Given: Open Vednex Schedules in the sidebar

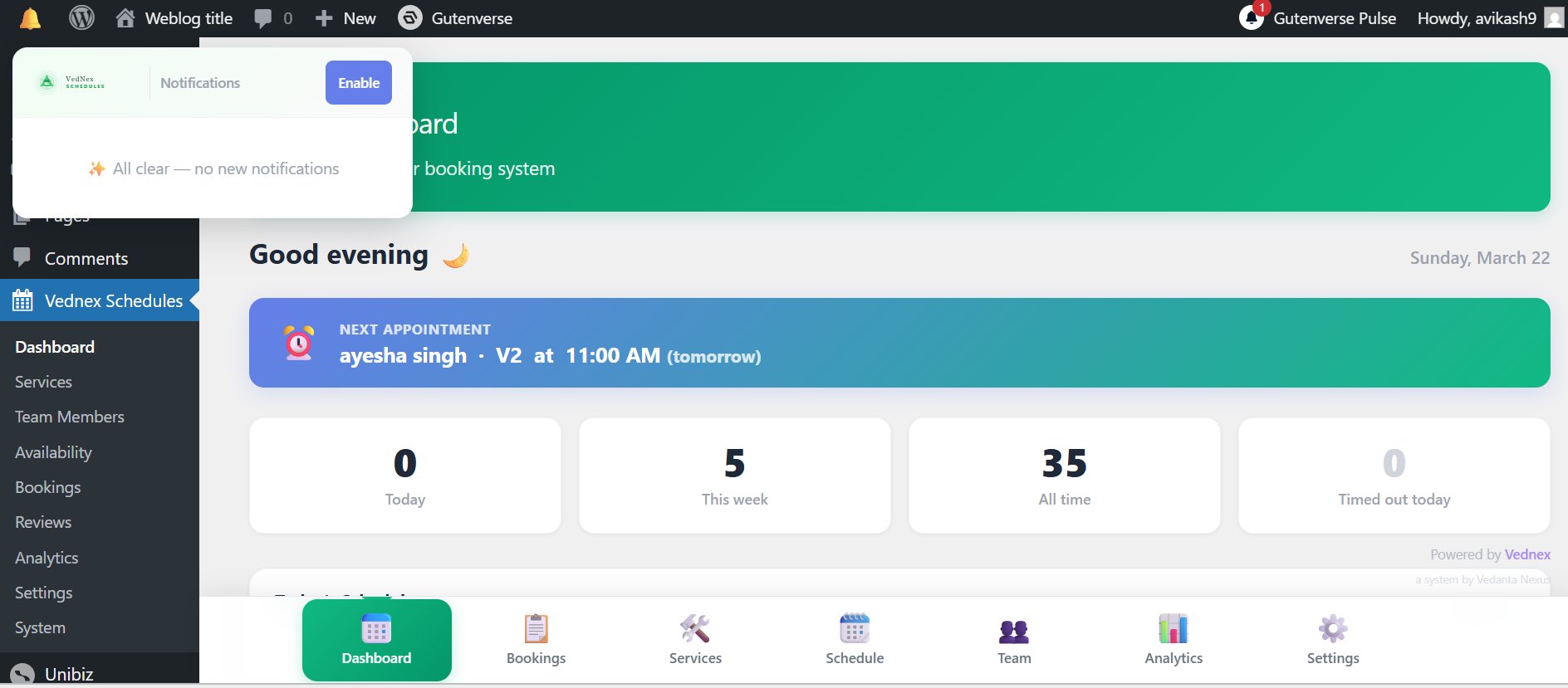Looking at the screenshot, I should pyautogui.click(x=113, y=300).
